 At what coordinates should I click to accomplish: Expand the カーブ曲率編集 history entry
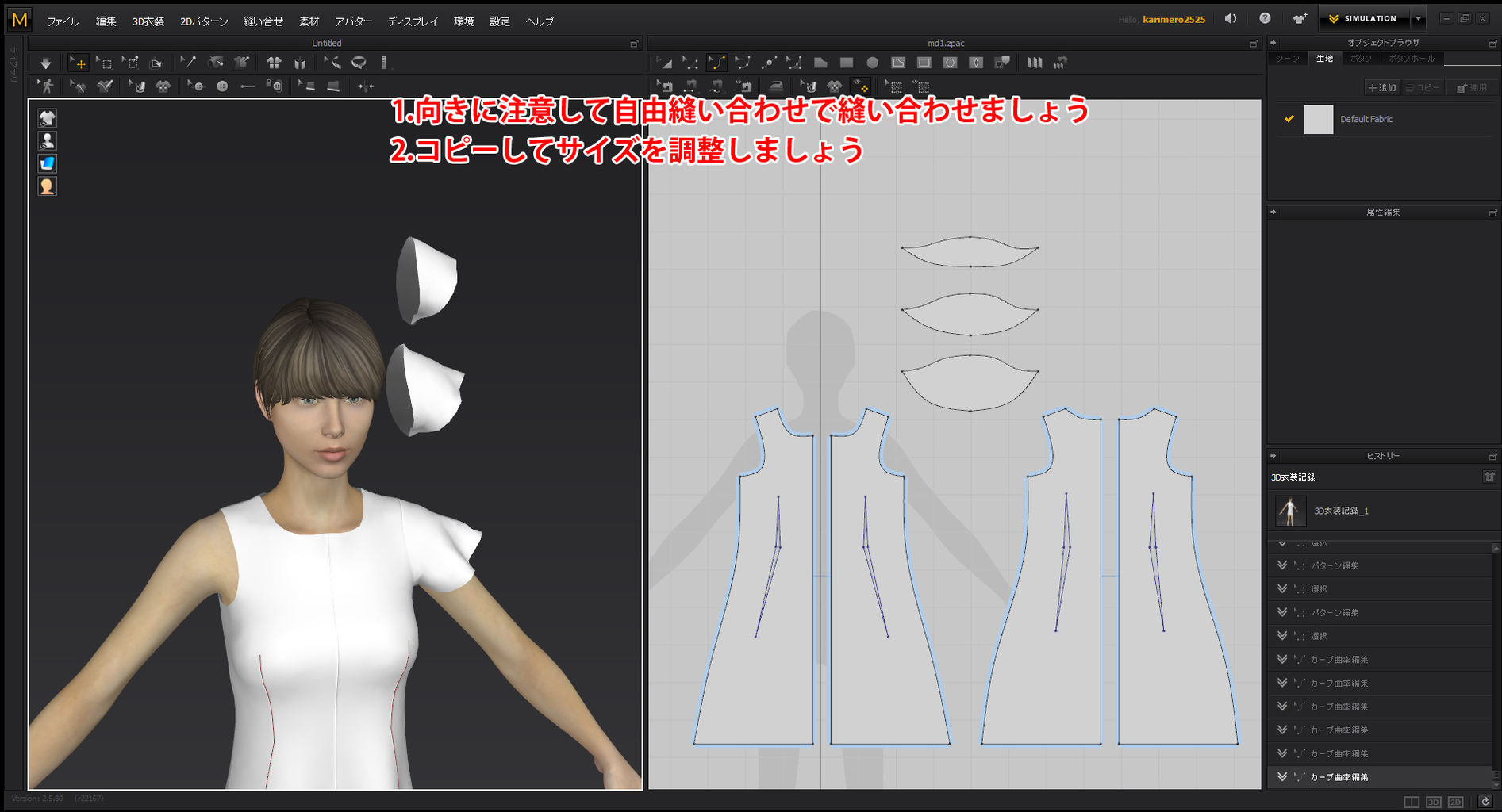[1283, 777]
